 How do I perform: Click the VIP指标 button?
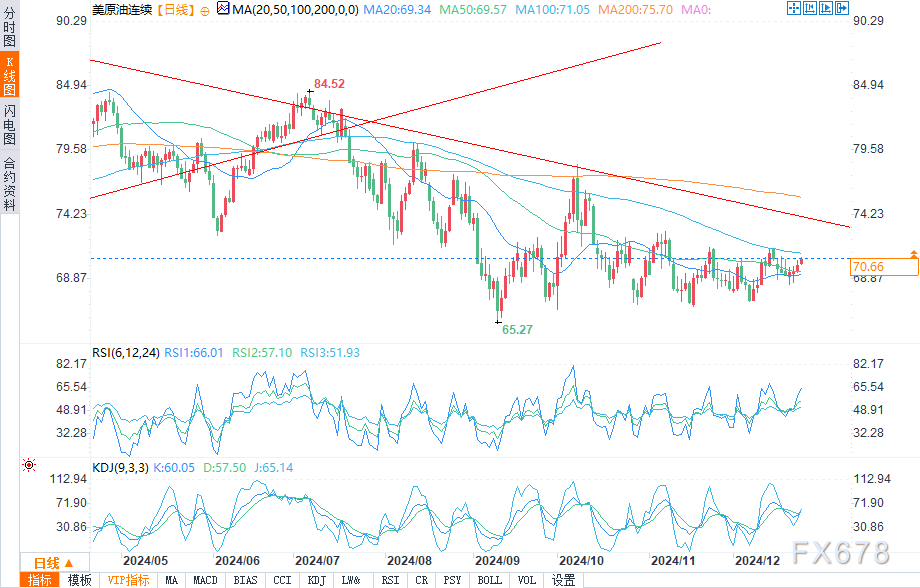point(128,580)
